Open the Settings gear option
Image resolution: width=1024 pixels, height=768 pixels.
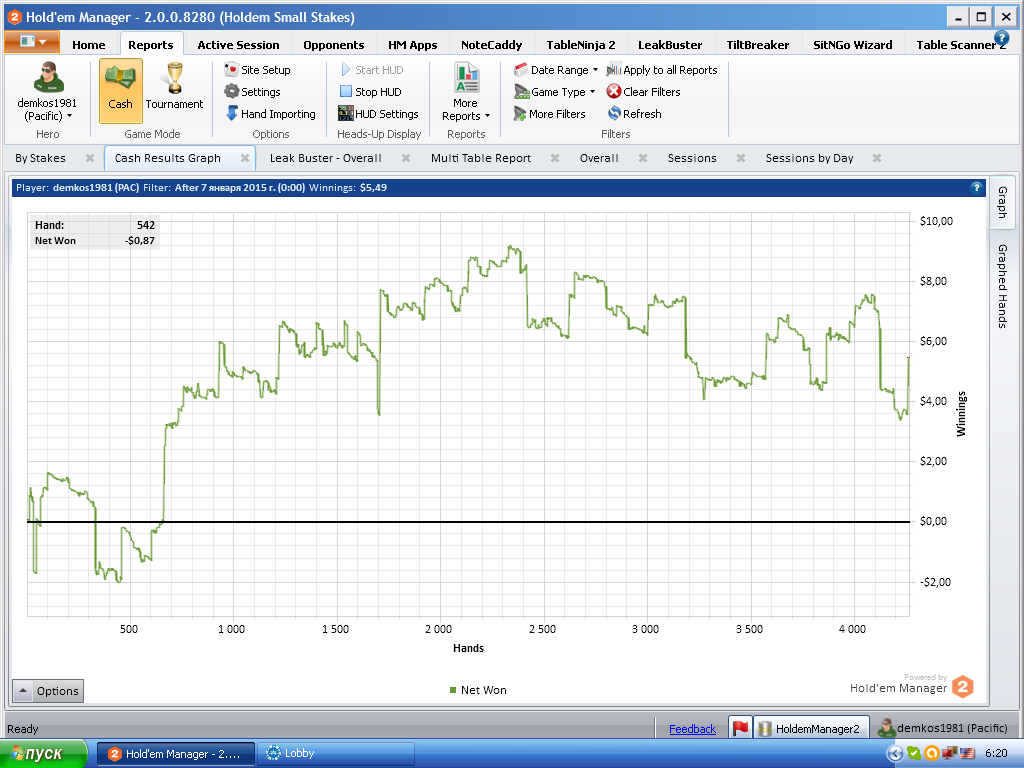[x=252, y=92]
